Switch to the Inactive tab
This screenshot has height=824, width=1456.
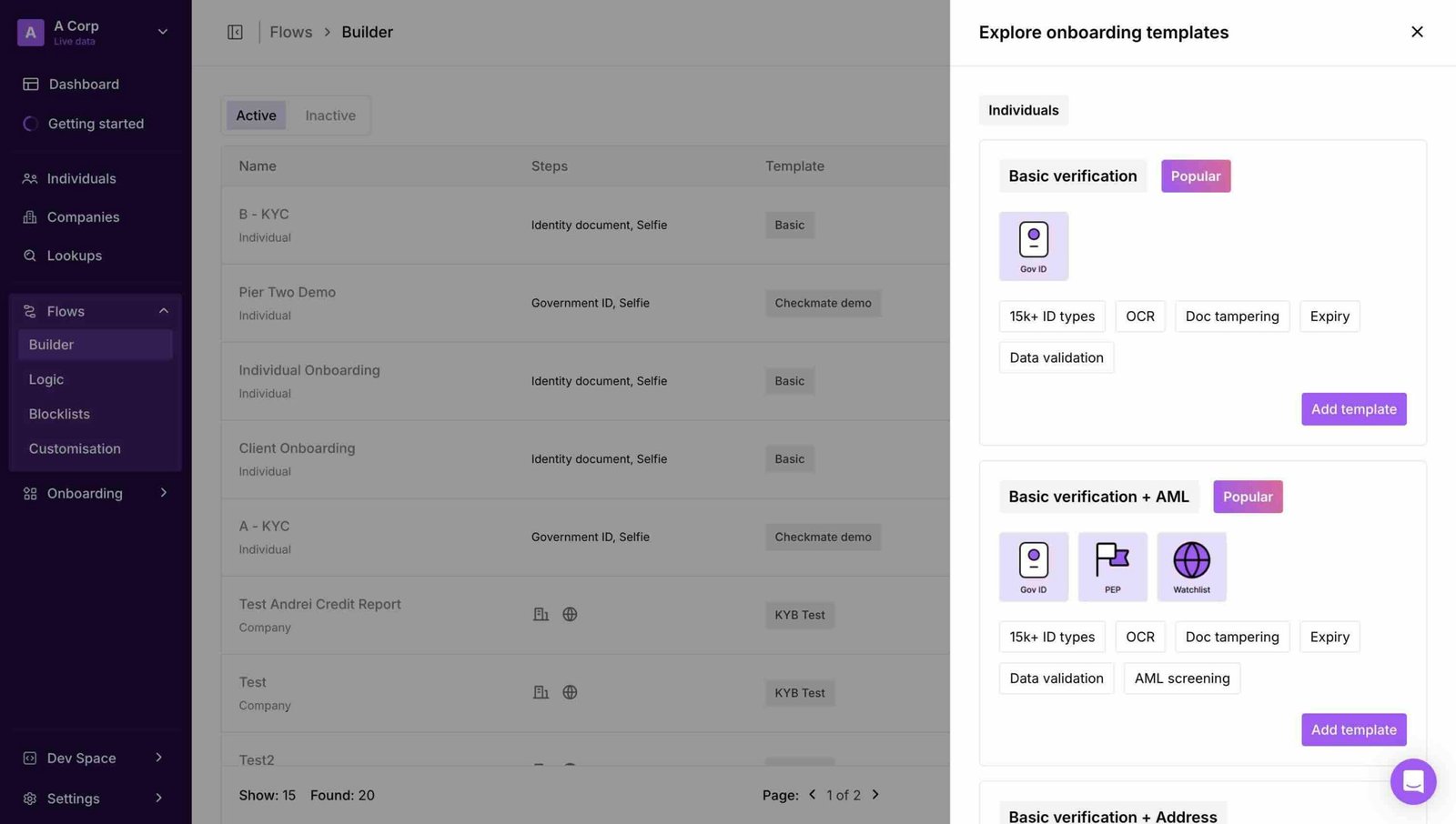330,116
